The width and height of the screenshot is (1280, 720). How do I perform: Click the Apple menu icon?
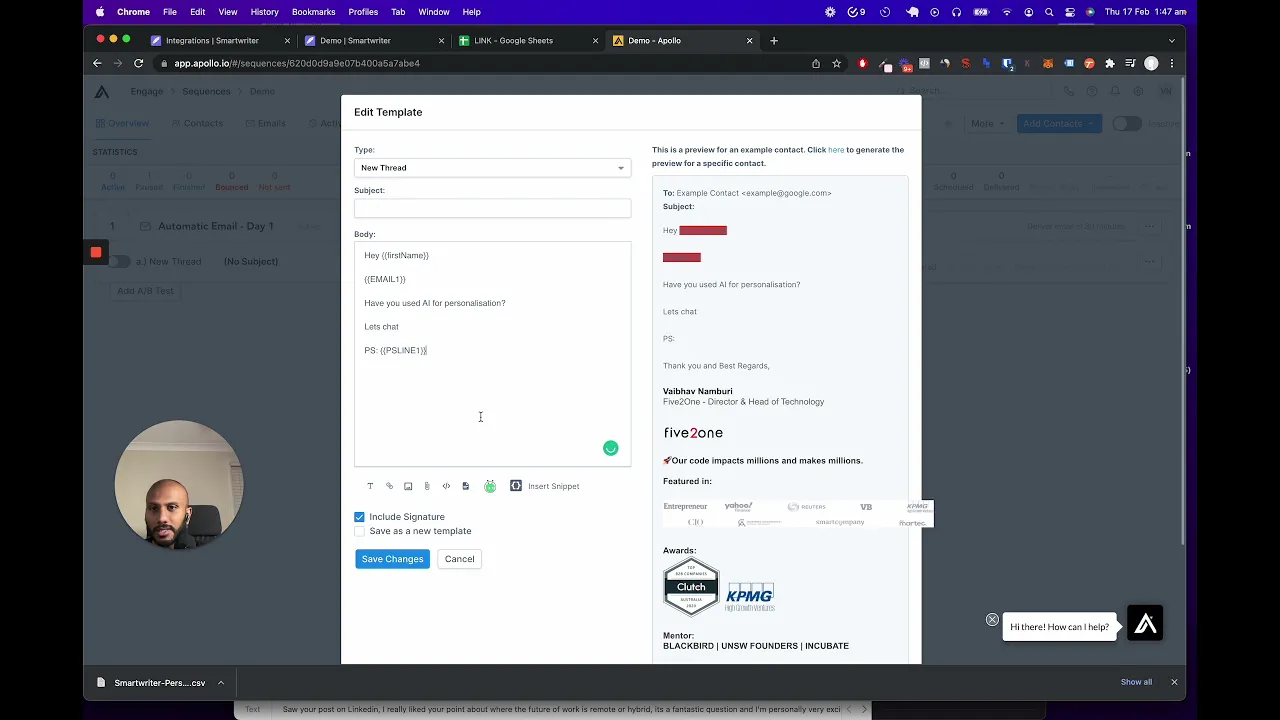click(x=100, y=12)
